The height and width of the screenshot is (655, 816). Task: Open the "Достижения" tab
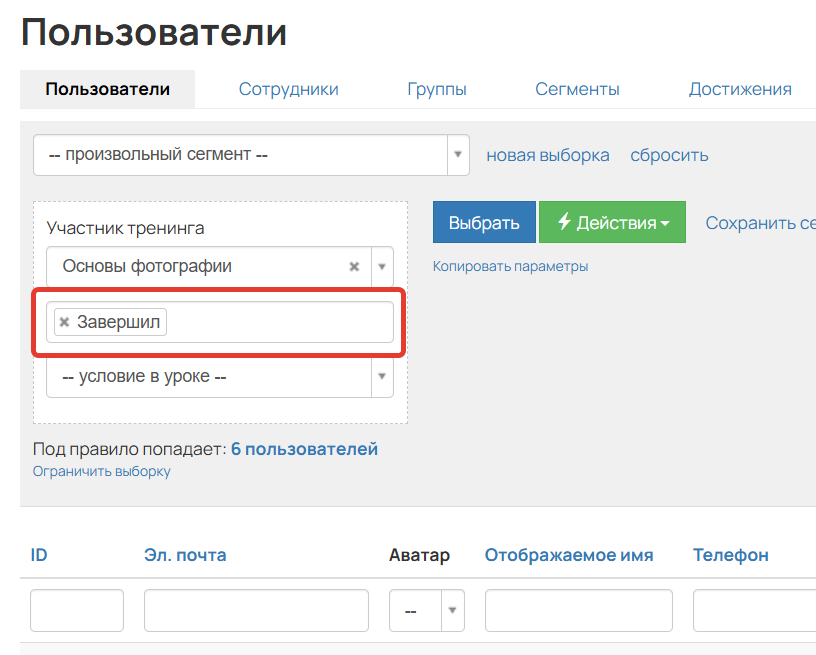coord(740,88)
